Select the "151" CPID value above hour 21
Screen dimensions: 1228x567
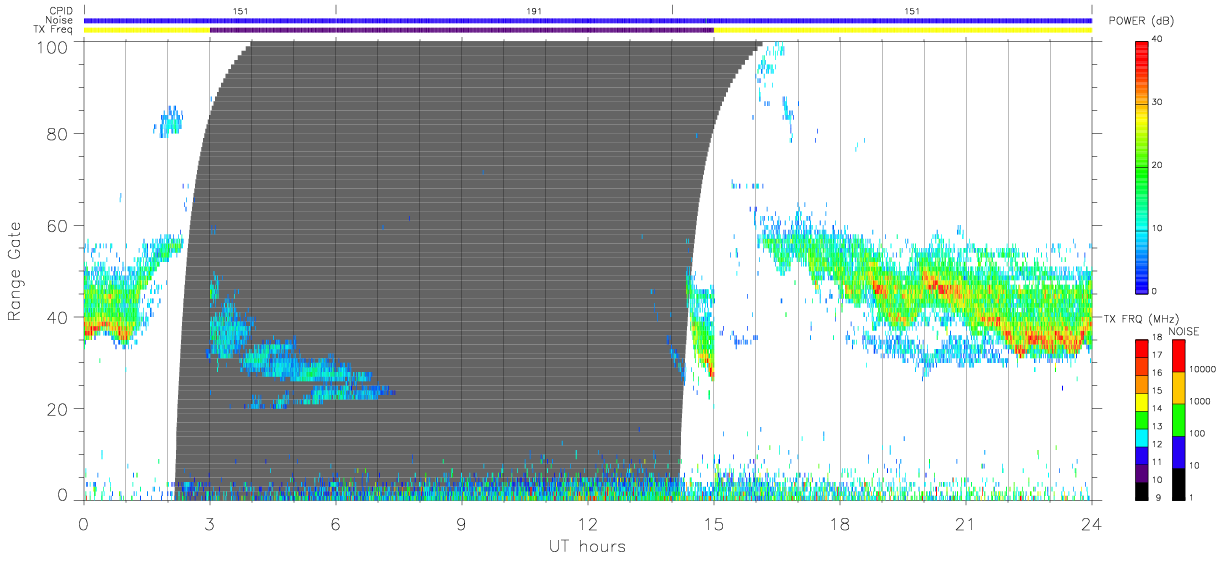912,10
